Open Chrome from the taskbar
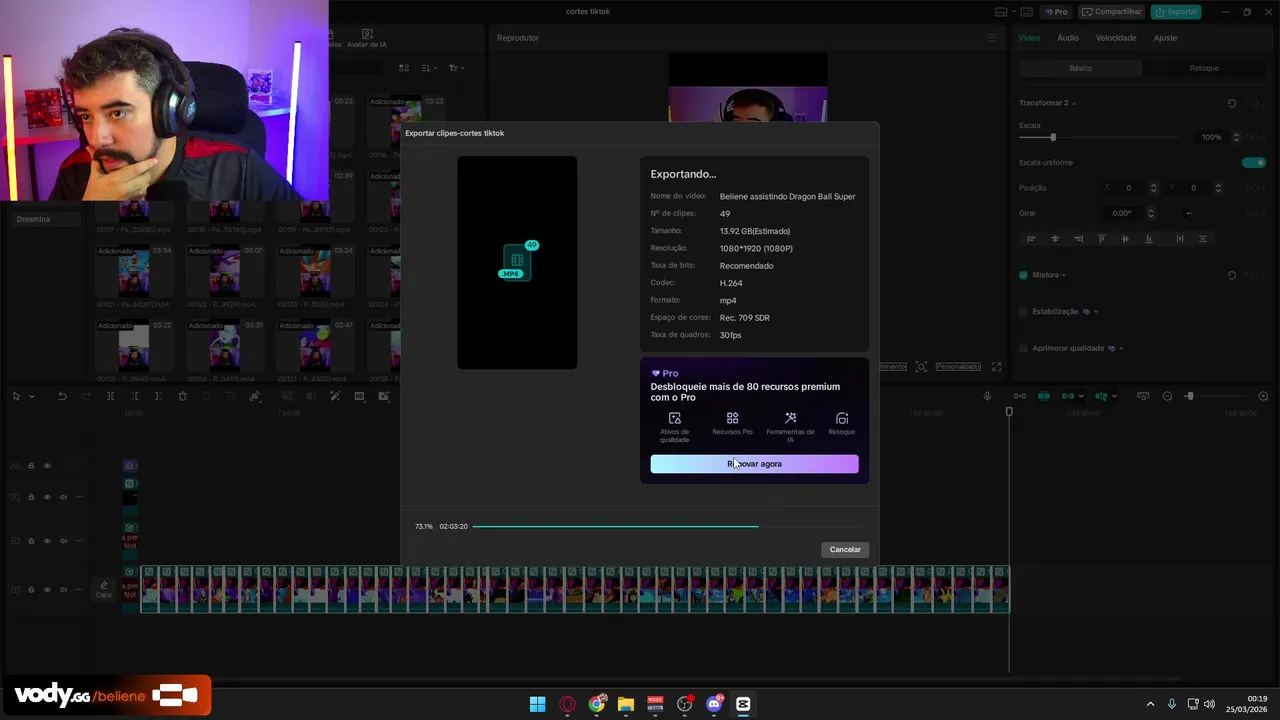Image resolution: width=1280 pixels, height=720 pixels. 597,704
